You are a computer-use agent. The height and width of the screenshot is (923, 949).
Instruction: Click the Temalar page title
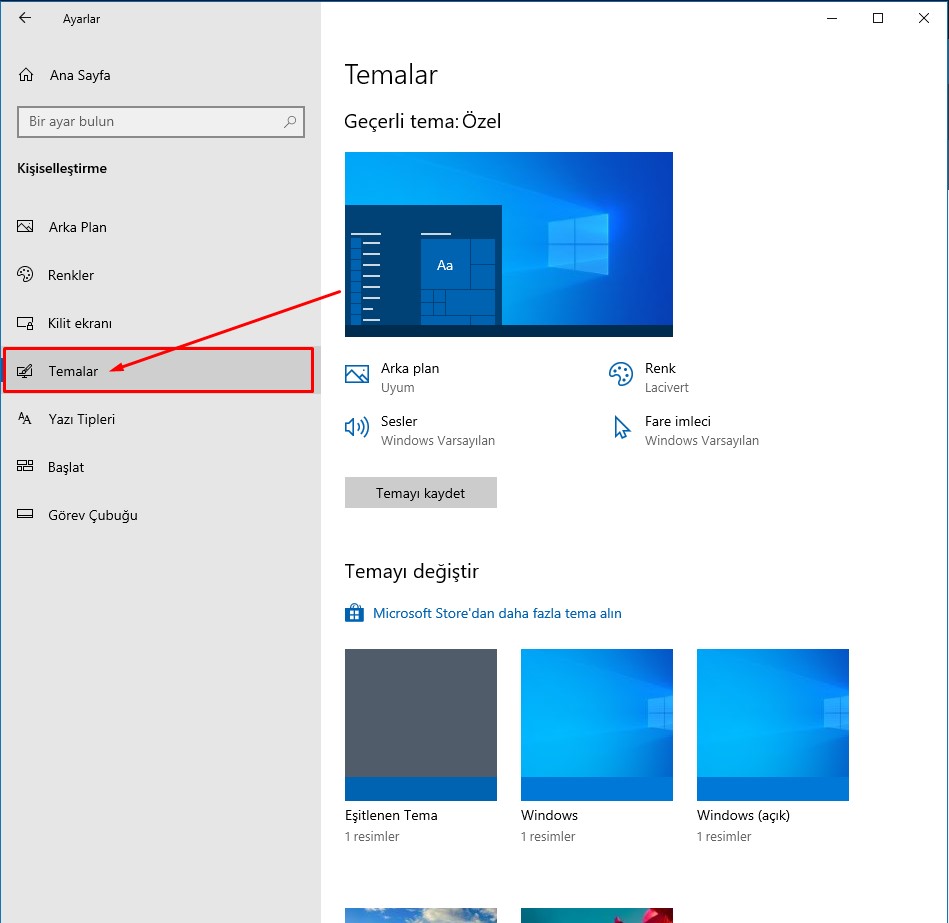[390, 75]
